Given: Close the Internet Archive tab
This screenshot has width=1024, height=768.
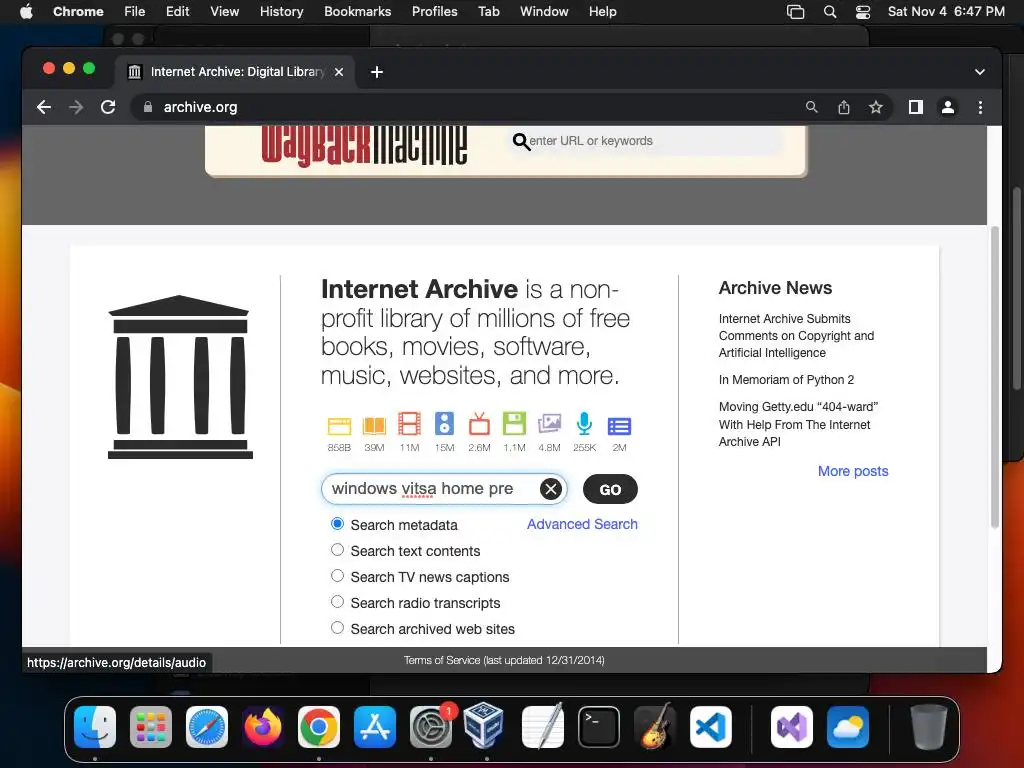Looking at the screenshot, I should click(339, 72).
